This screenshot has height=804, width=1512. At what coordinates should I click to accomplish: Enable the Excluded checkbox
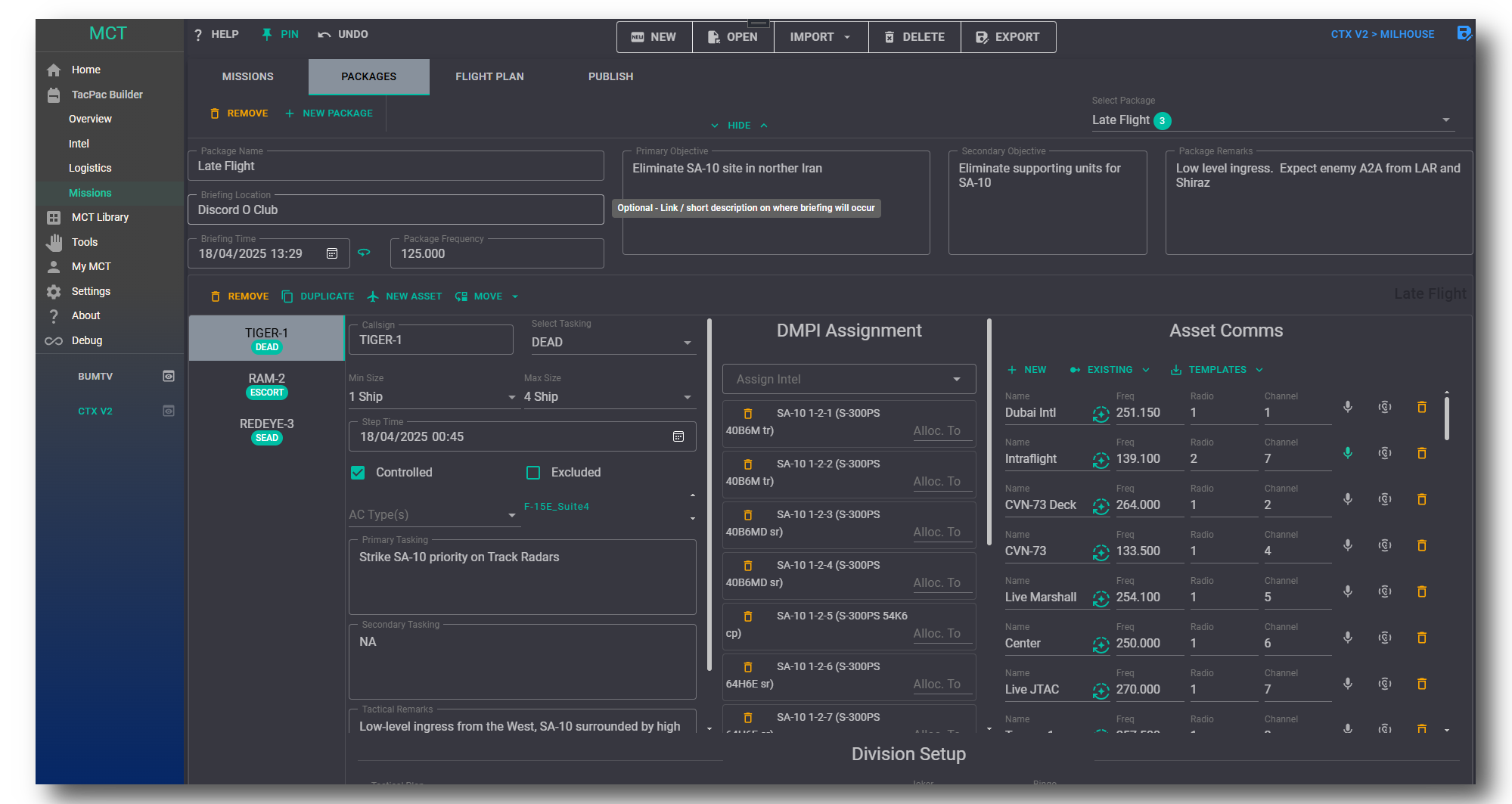533,473
